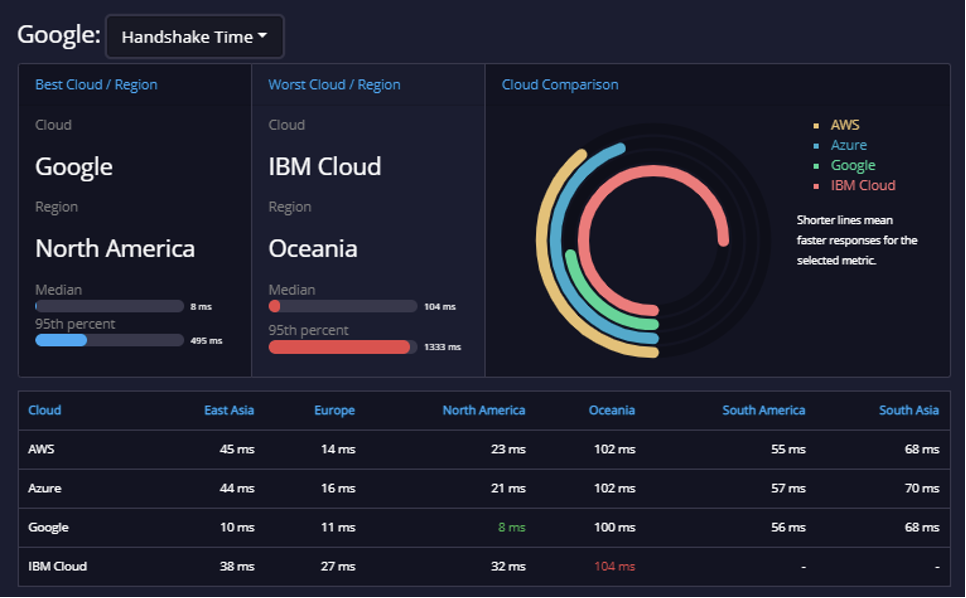Image resolution: width=966 pixels, height=598 pixels.
Task: Click IBM Cloud Europe value 27 ms
Action: [x=338, y=567]
